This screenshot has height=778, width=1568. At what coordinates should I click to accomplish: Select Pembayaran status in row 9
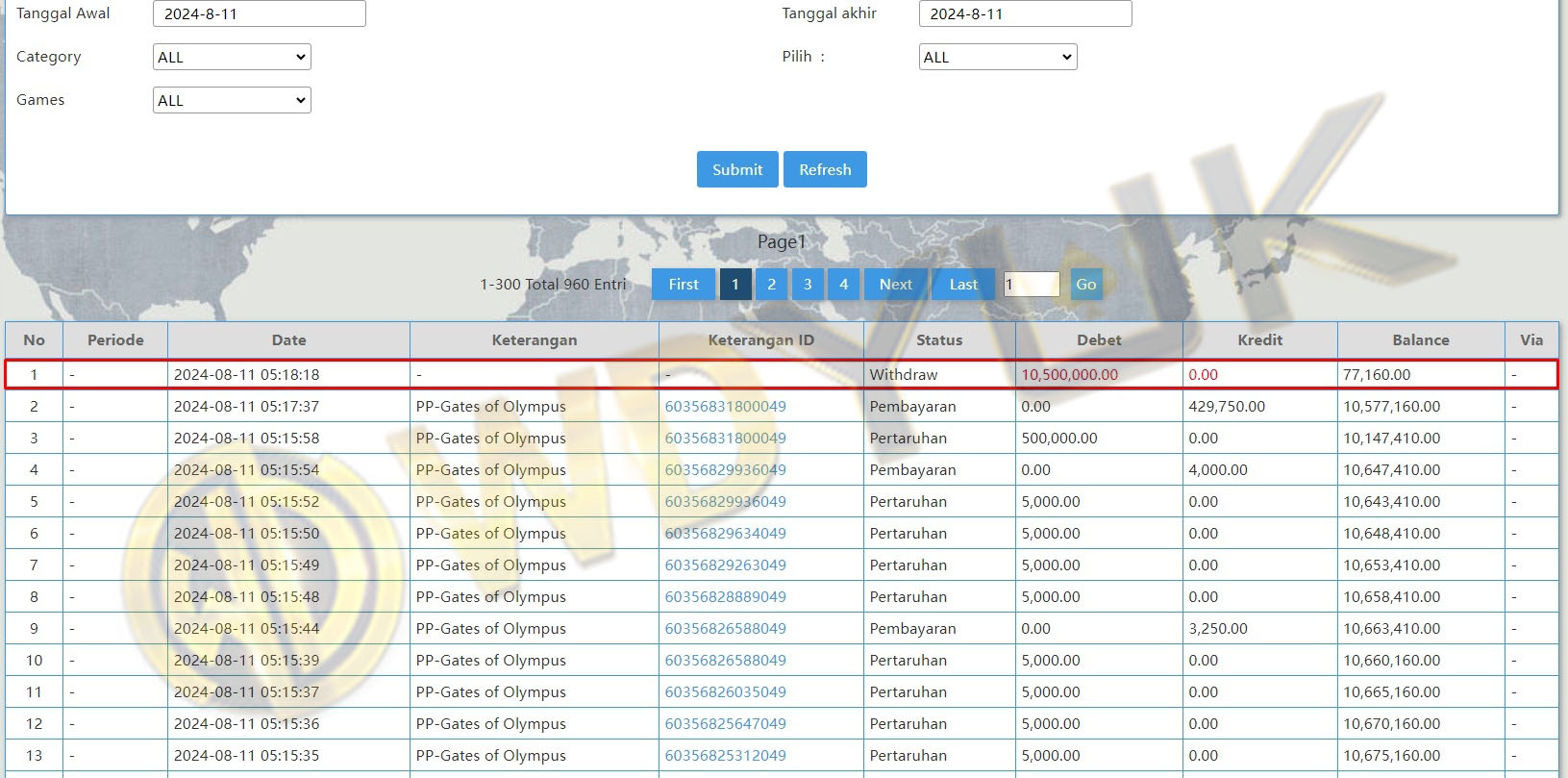point(912,628)
